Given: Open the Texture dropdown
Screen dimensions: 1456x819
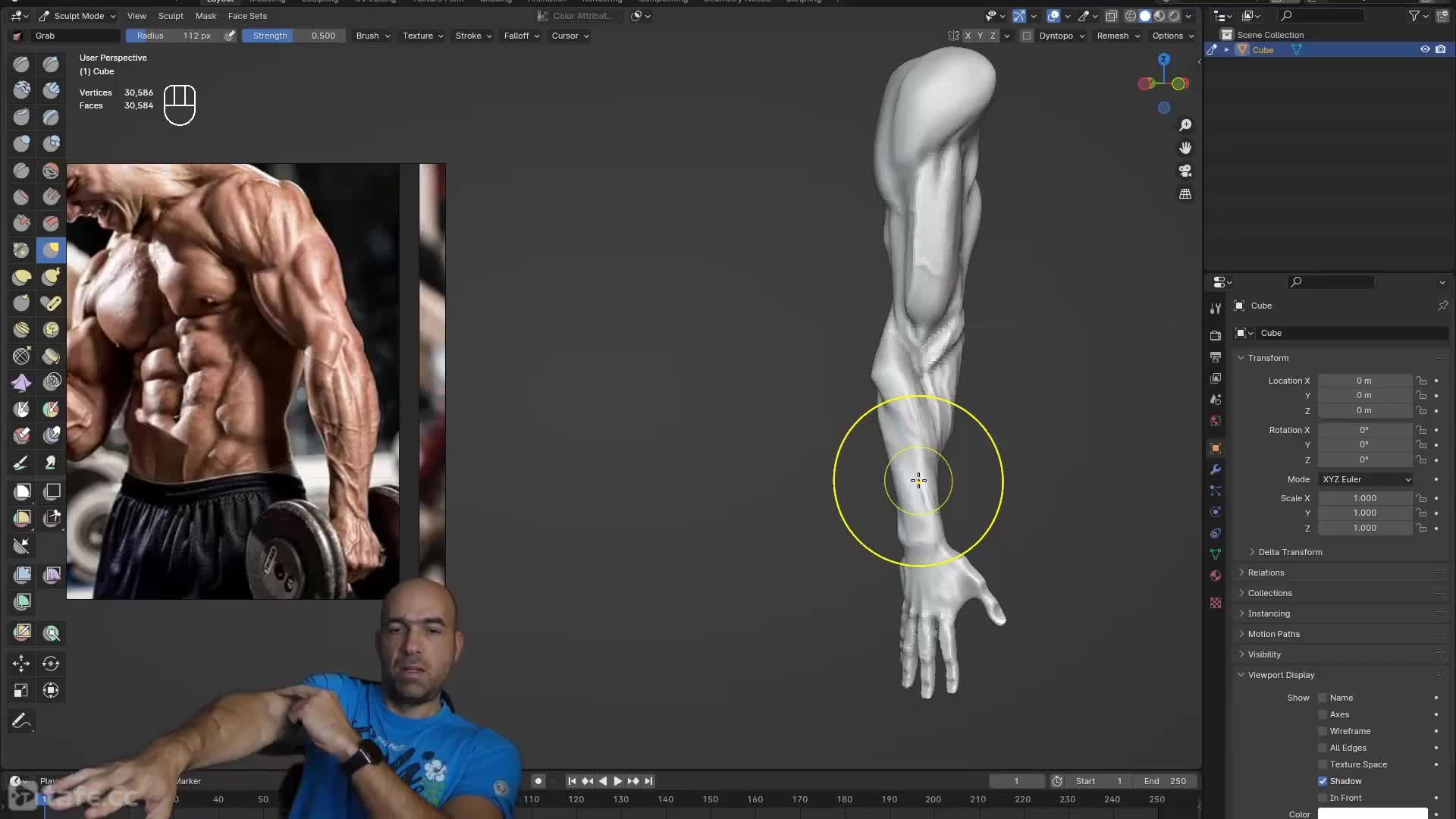Looking at the screenshot, I should click(x=423, y=36).
